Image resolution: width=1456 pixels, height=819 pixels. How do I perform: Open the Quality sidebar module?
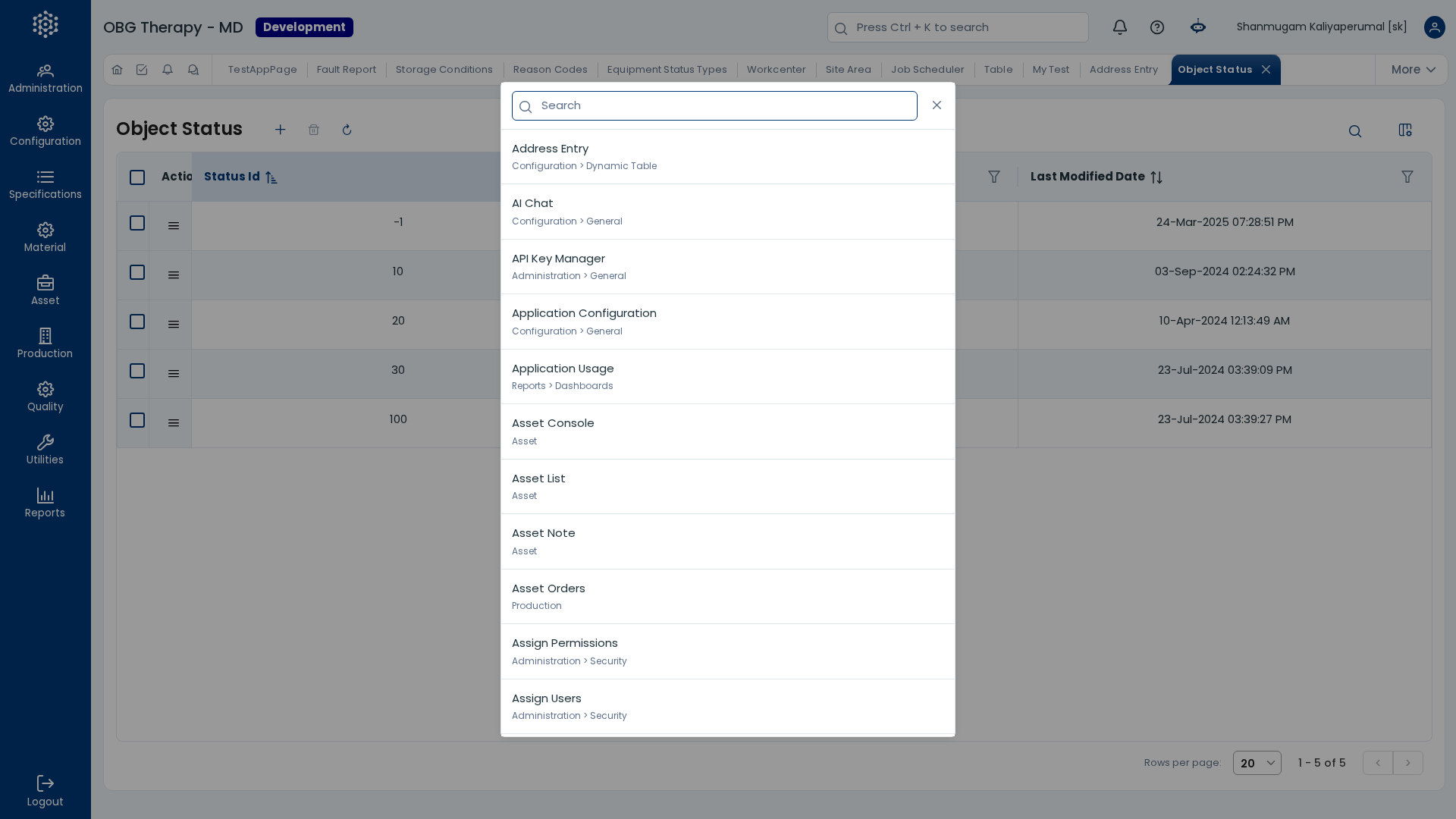tap(45, 398)
